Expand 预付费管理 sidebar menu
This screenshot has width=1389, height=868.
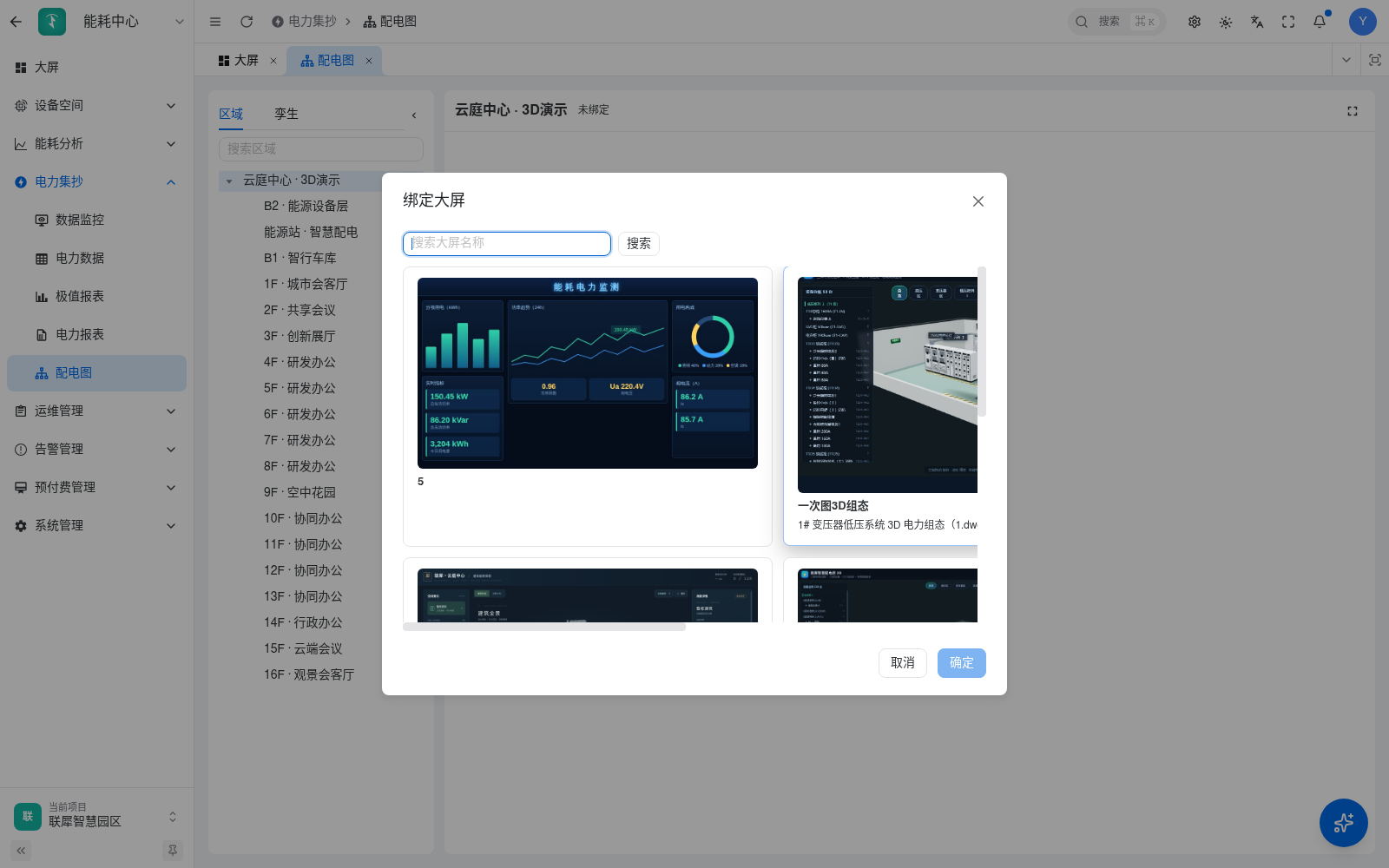pos(96,487)
